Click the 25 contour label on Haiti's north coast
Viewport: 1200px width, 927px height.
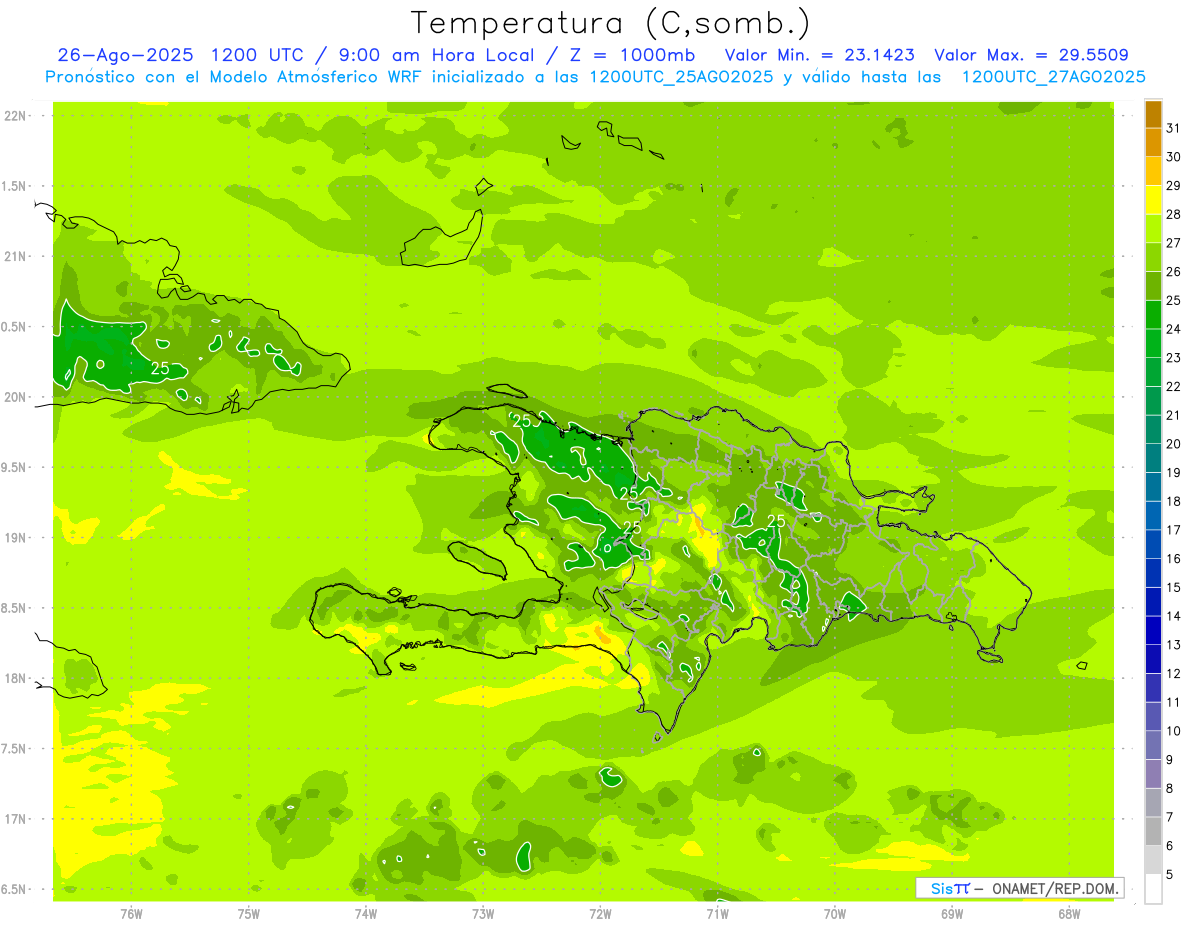[x=522, y=421]
